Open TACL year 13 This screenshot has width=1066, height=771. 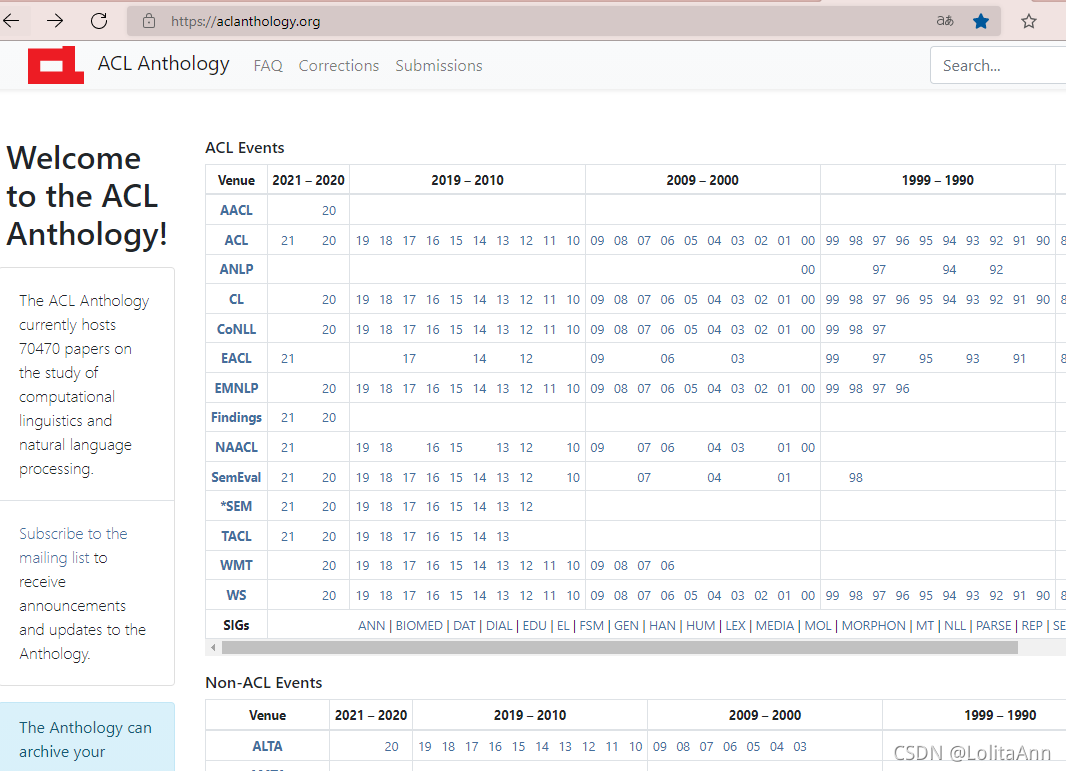(502, 537)
